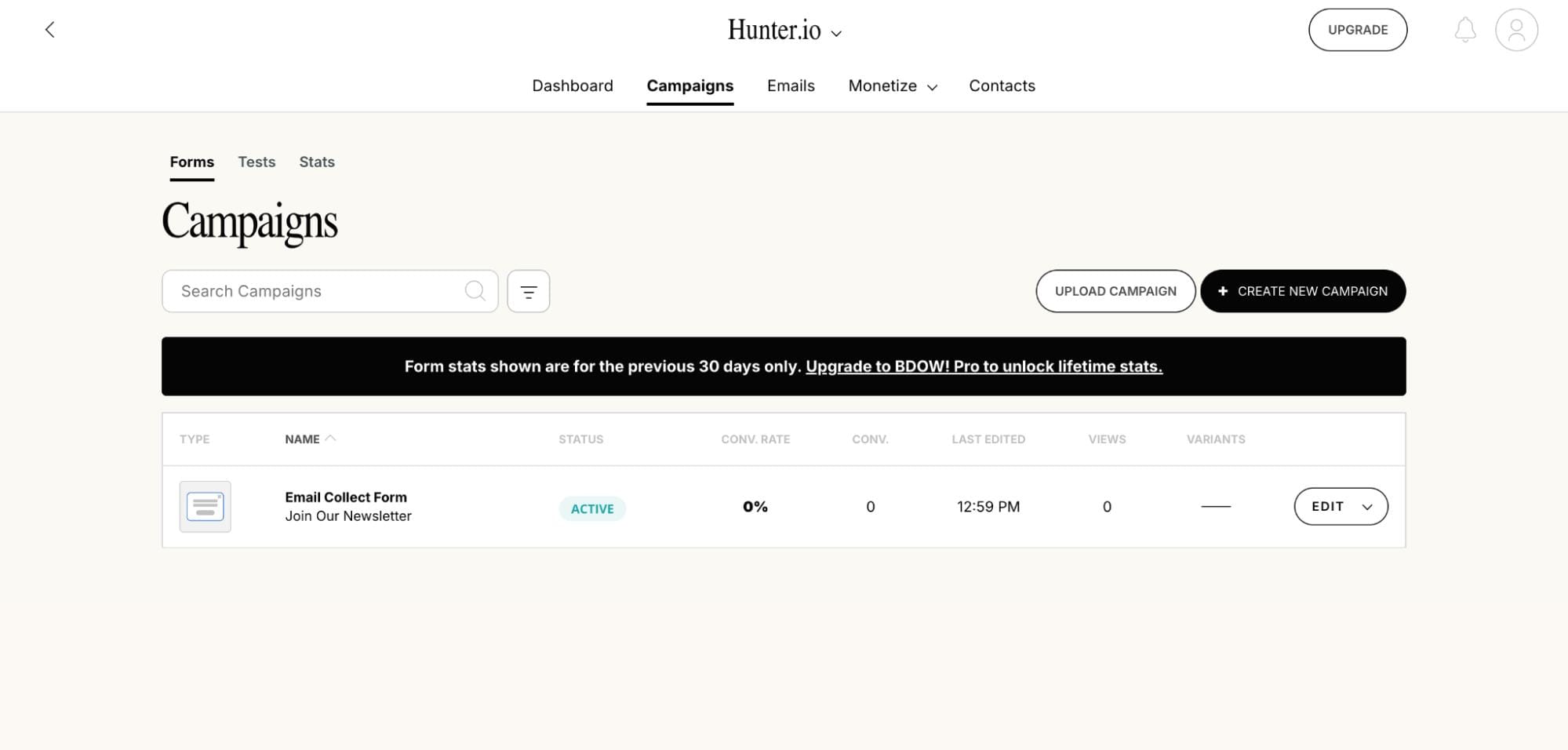The width and height of the screenshot is (1568, 750).
Task: Switch to the Tests sub-tab
Action: 256,162
